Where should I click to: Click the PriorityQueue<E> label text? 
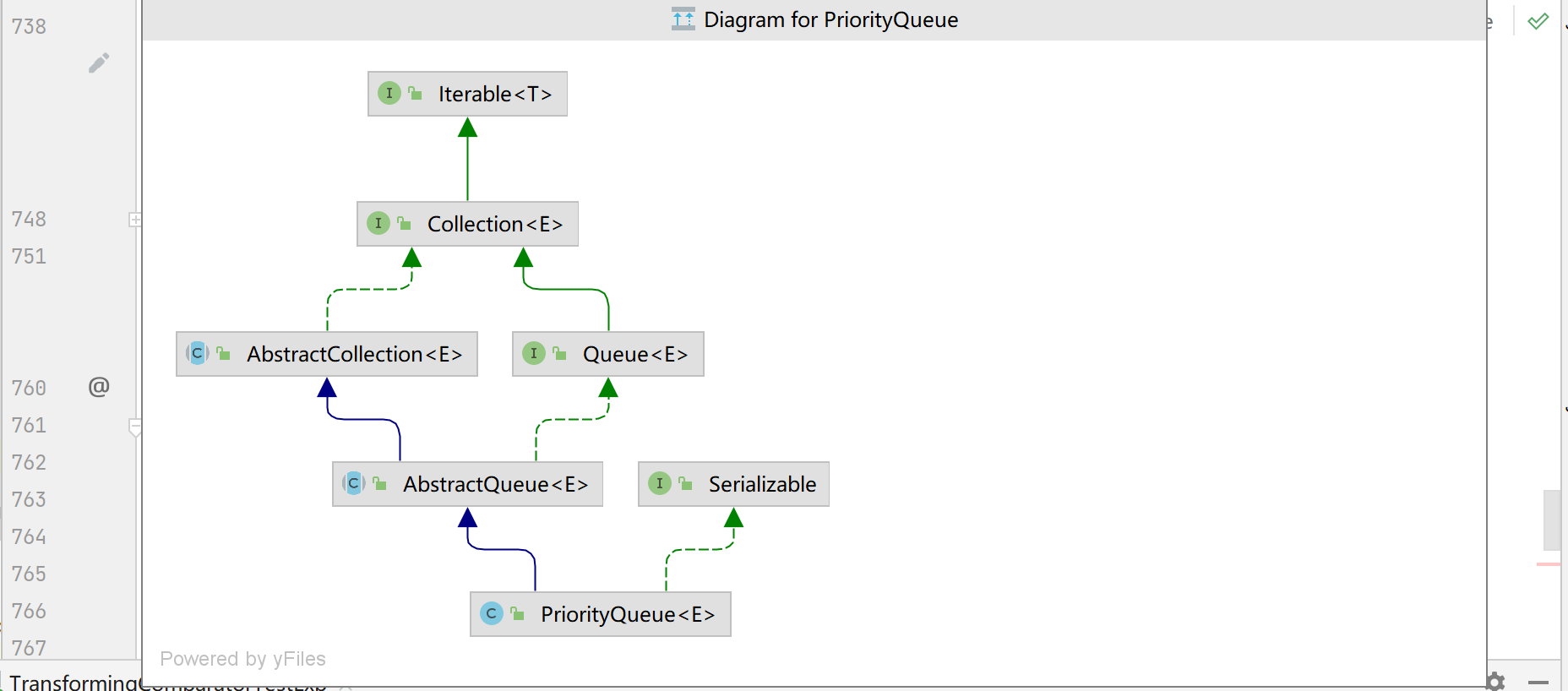tap(628, 614)
